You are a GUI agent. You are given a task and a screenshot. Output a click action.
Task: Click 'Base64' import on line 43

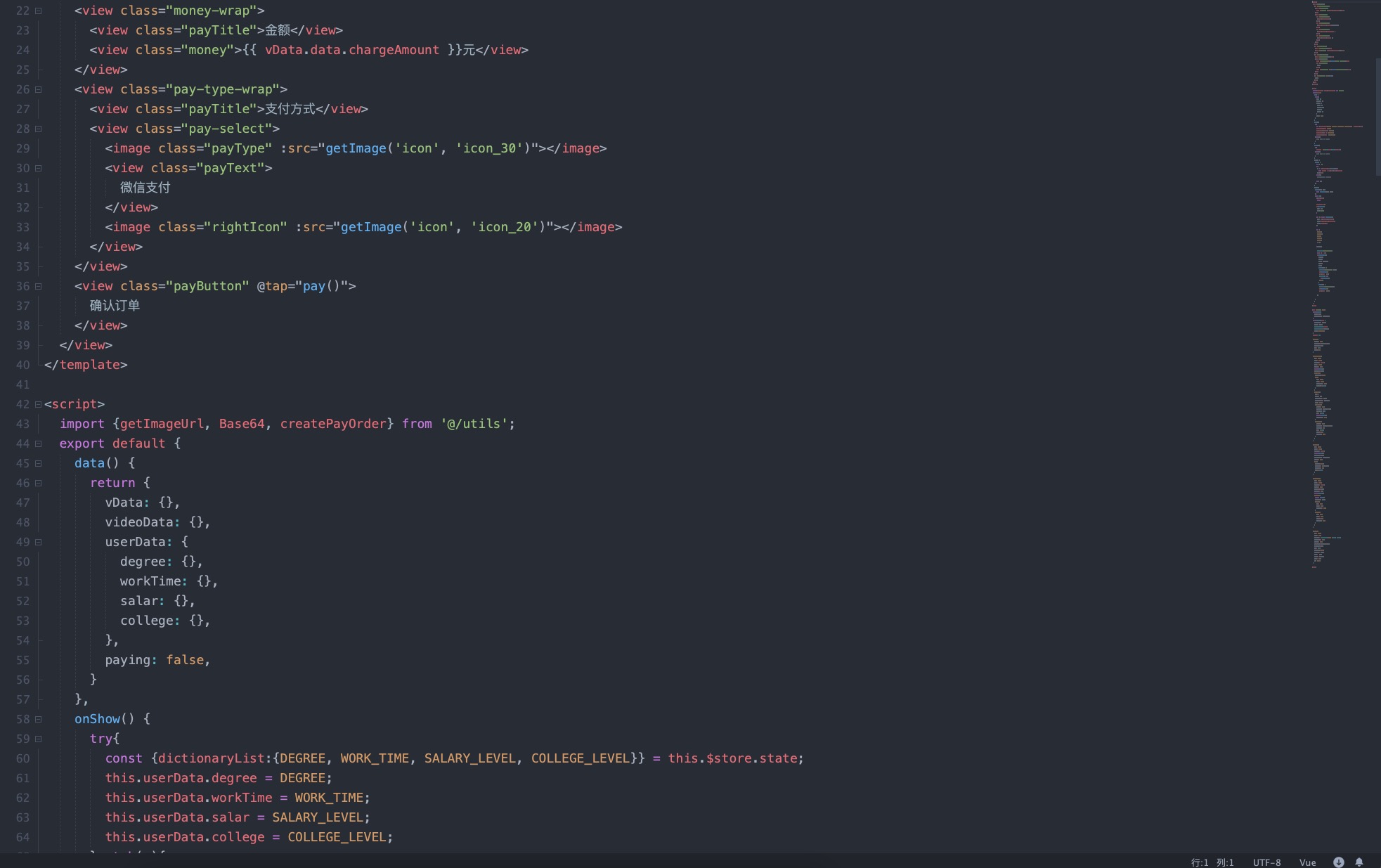click(x=242, y=424)
